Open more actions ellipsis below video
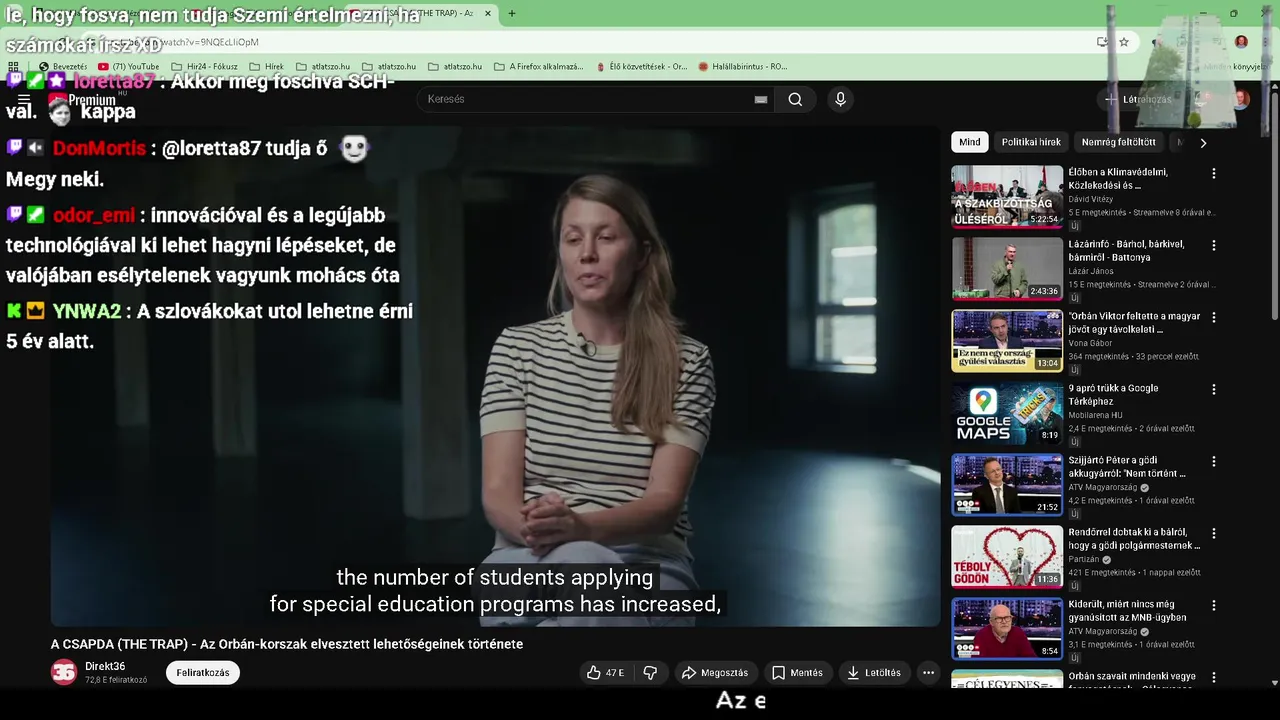1280x720 pixels. (x=928, y=673)
